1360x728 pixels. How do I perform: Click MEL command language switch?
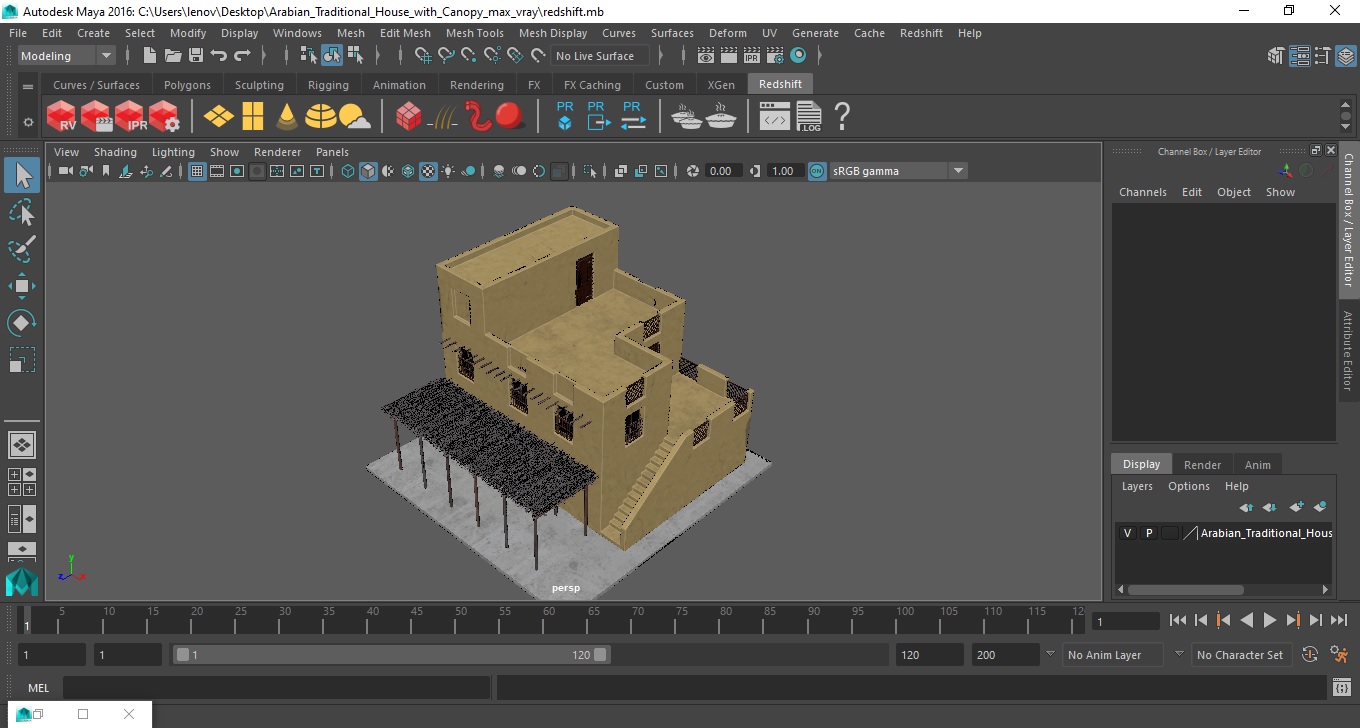(39, 688)
